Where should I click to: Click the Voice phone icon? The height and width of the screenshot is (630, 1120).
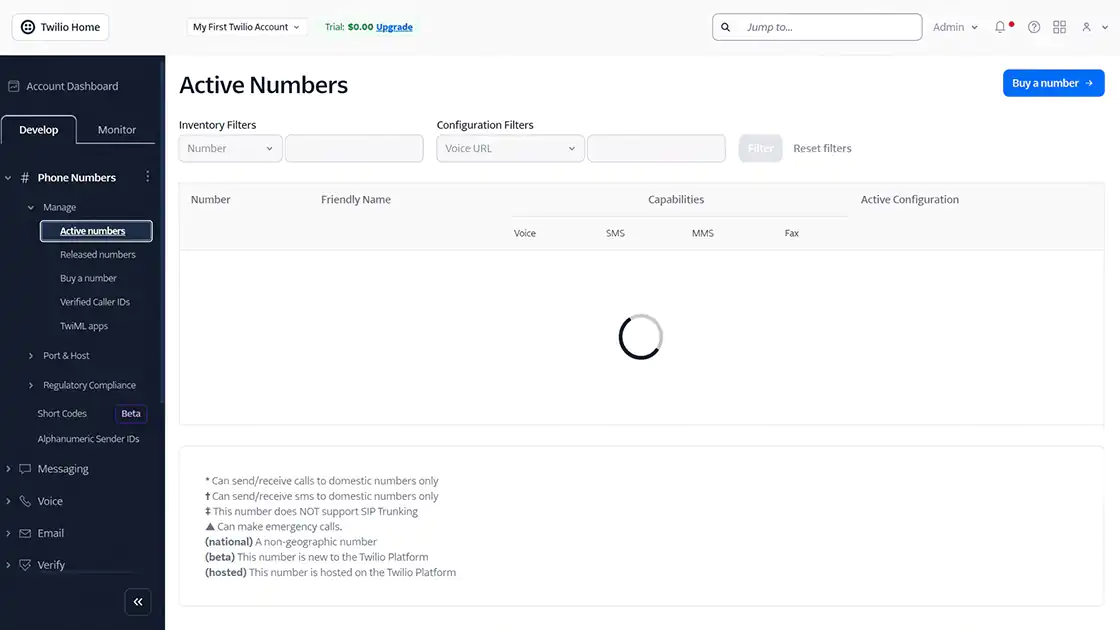click(x=25, y=501)
